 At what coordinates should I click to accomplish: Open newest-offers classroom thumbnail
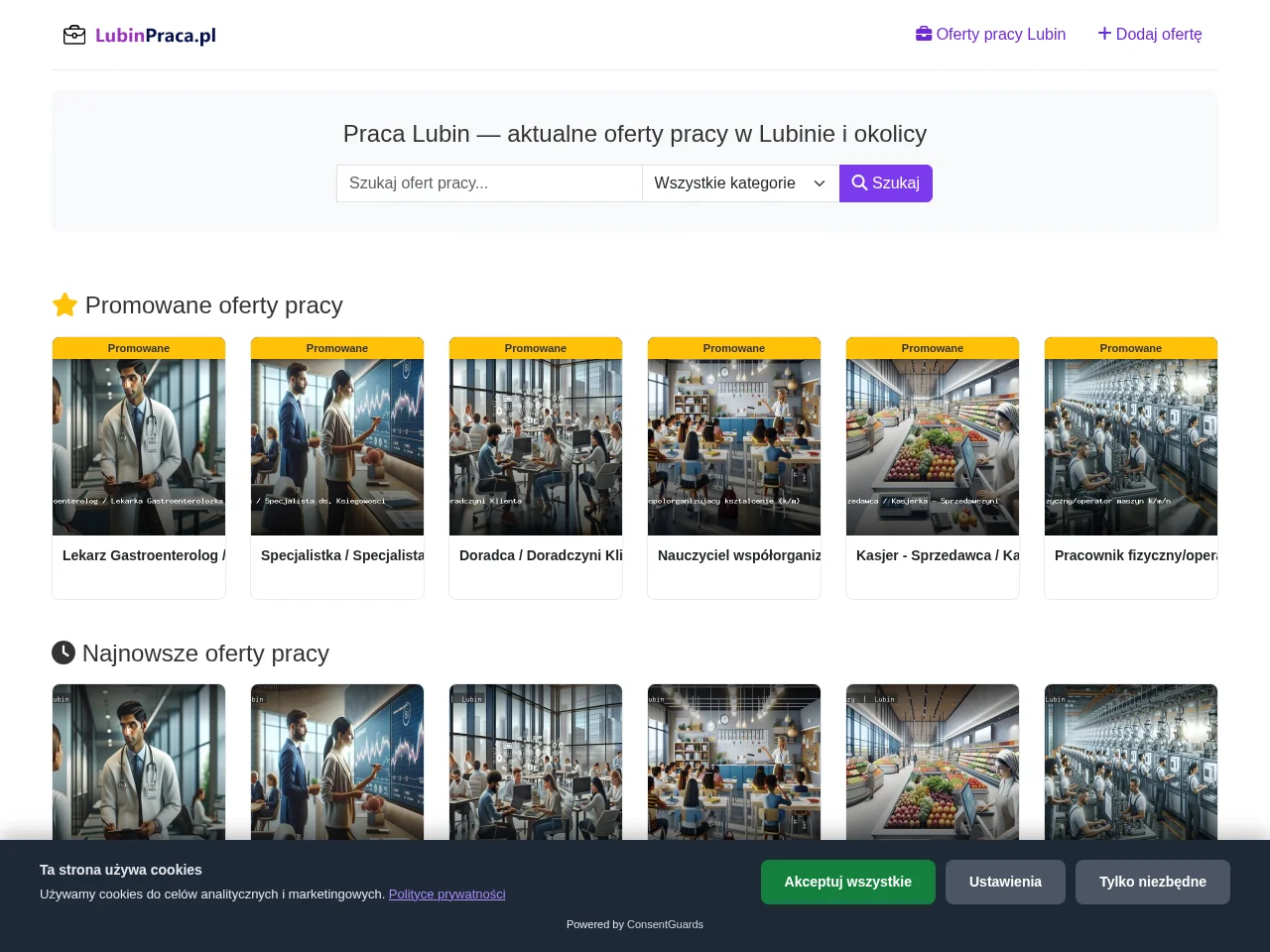[x=734, y=762]
